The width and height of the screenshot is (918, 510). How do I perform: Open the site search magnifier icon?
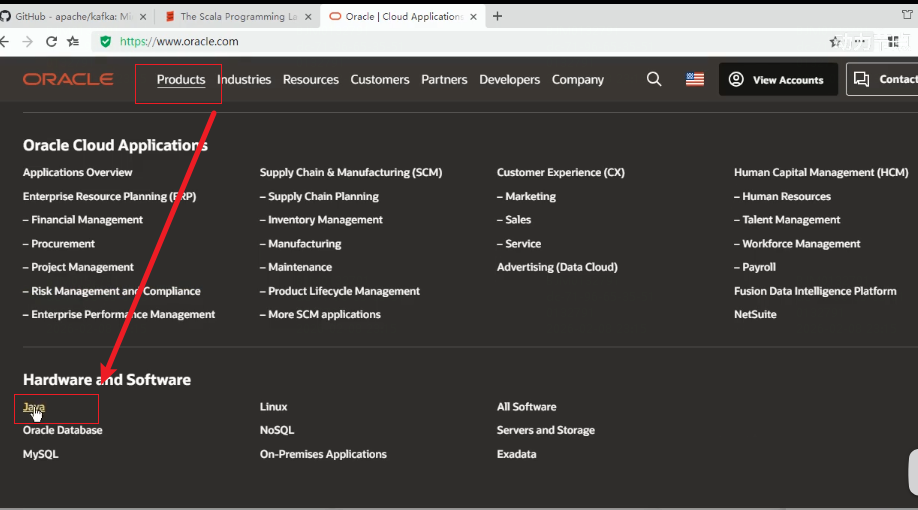point(654,79)
